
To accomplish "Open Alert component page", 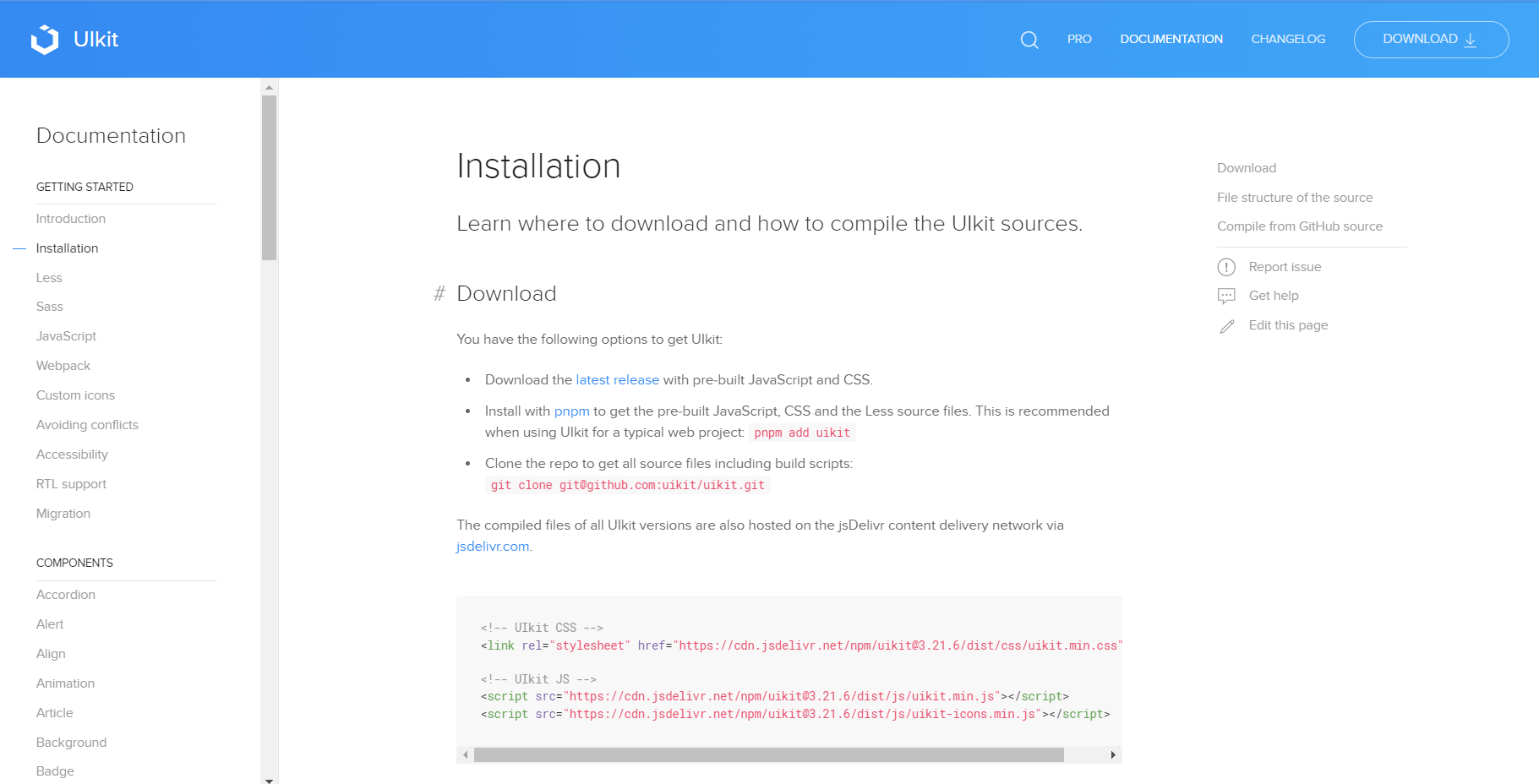I will (x=50, y=624).
